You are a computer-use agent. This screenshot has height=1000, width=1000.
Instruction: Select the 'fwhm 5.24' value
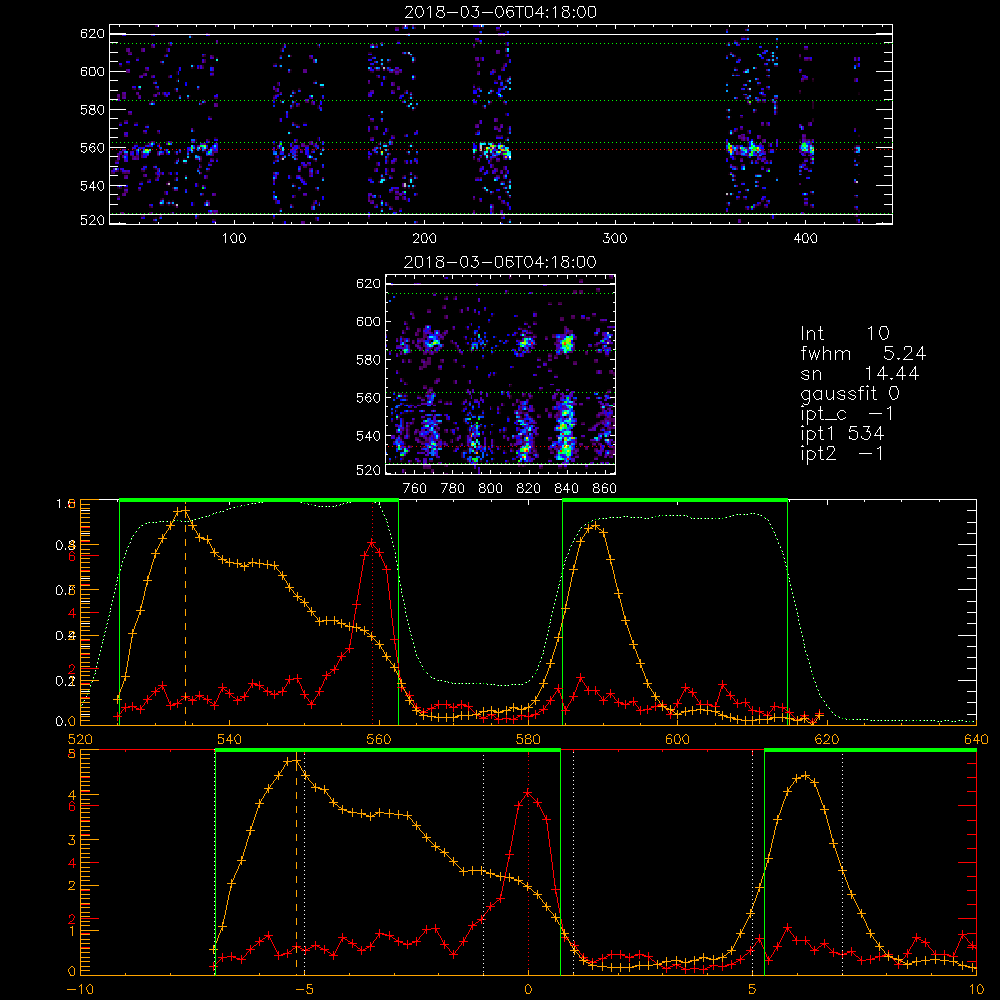863,353
